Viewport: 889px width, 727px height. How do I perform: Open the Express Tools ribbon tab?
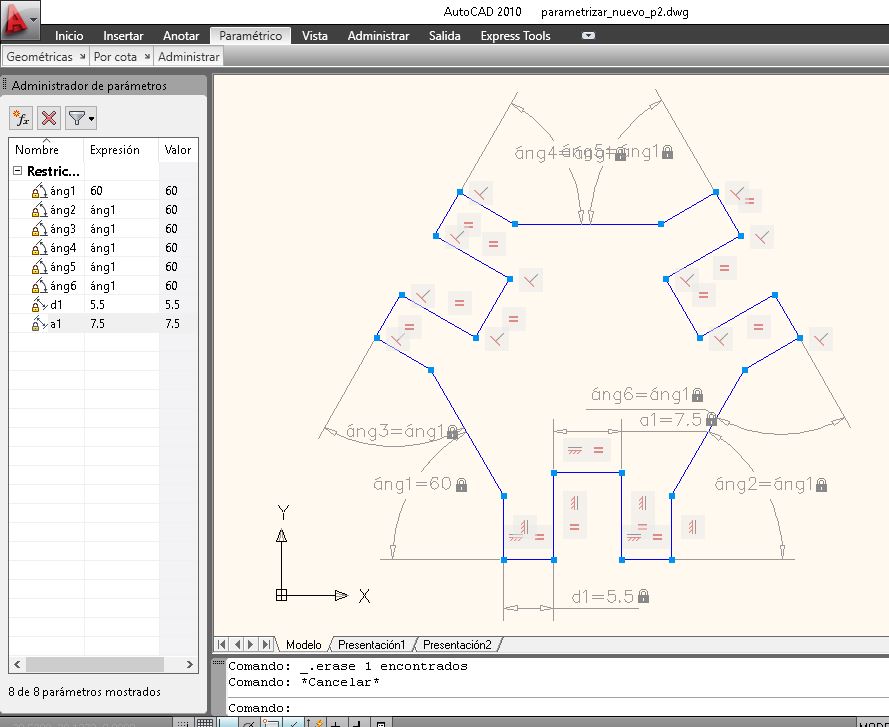(515, 36)
